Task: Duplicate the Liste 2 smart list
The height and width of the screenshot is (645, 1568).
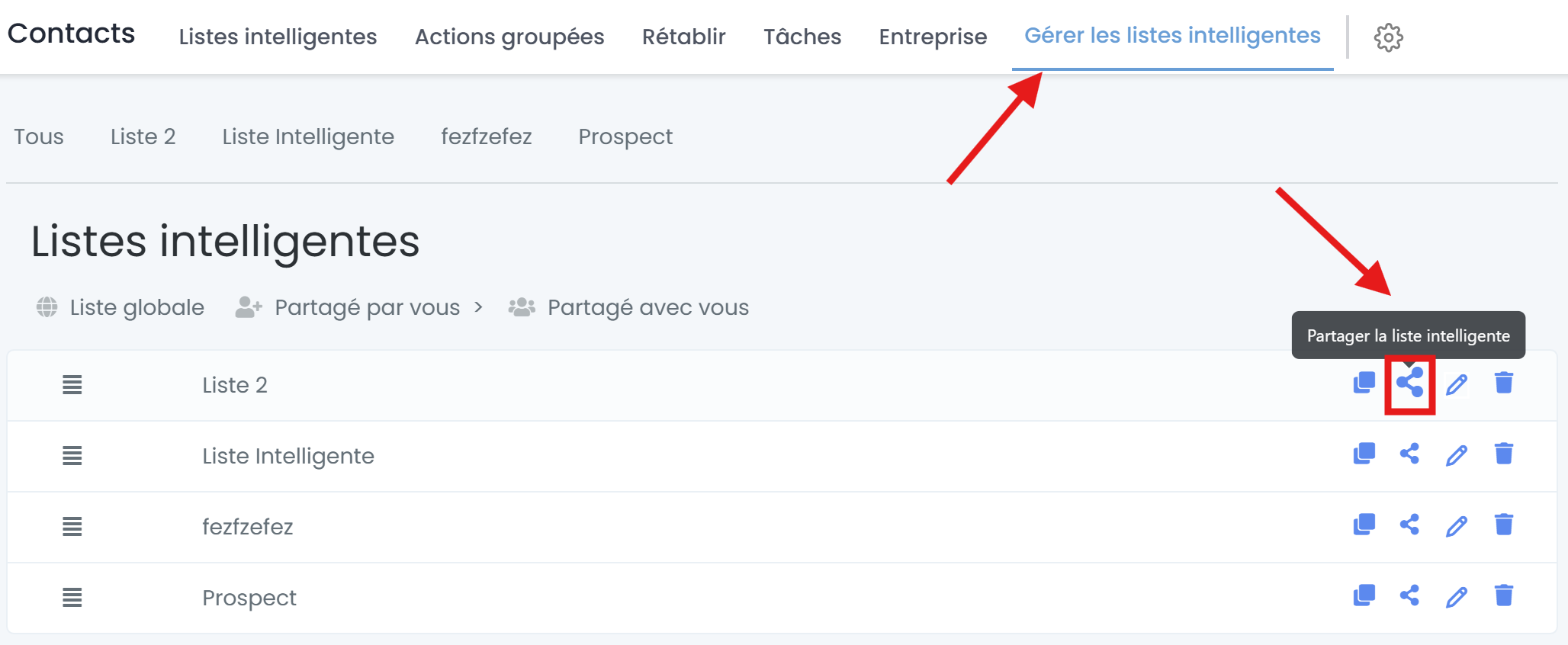Action: [x=1364, y=383]
